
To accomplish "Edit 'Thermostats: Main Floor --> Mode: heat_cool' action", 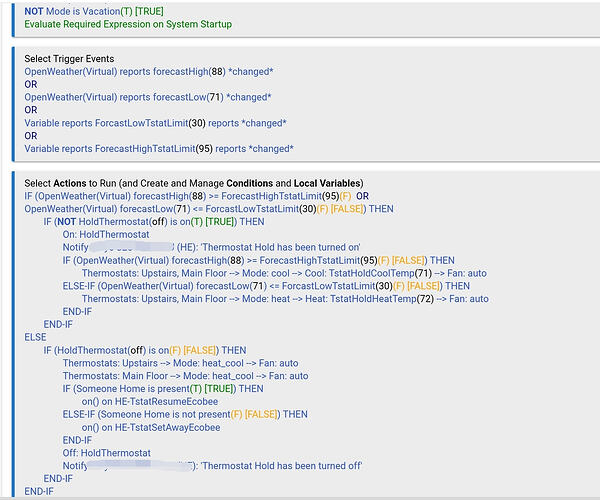I will 185,376.
